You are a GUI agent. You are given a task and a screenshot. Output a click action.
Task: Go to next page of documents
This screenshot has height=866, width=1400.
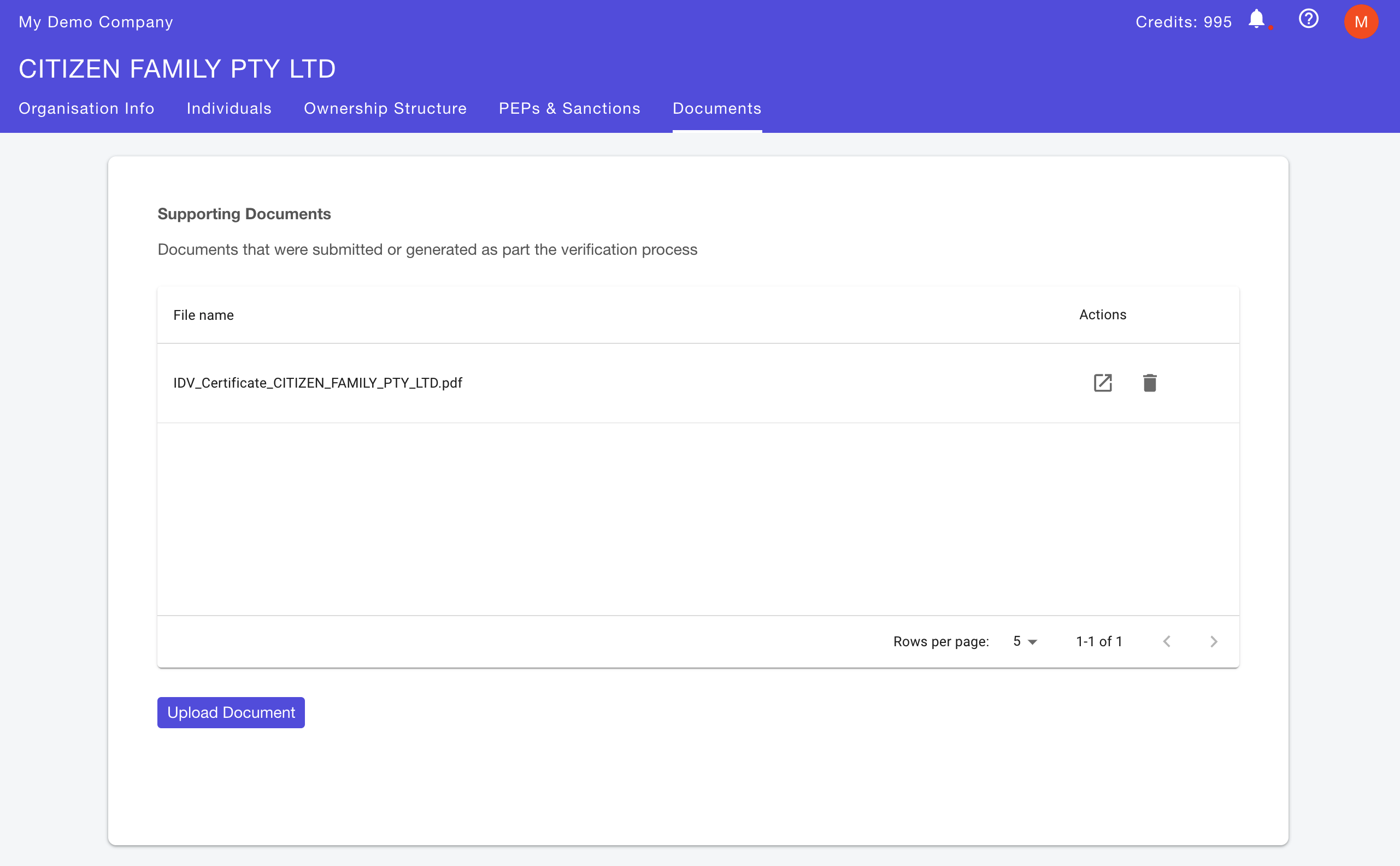[x=1214, y=641]
